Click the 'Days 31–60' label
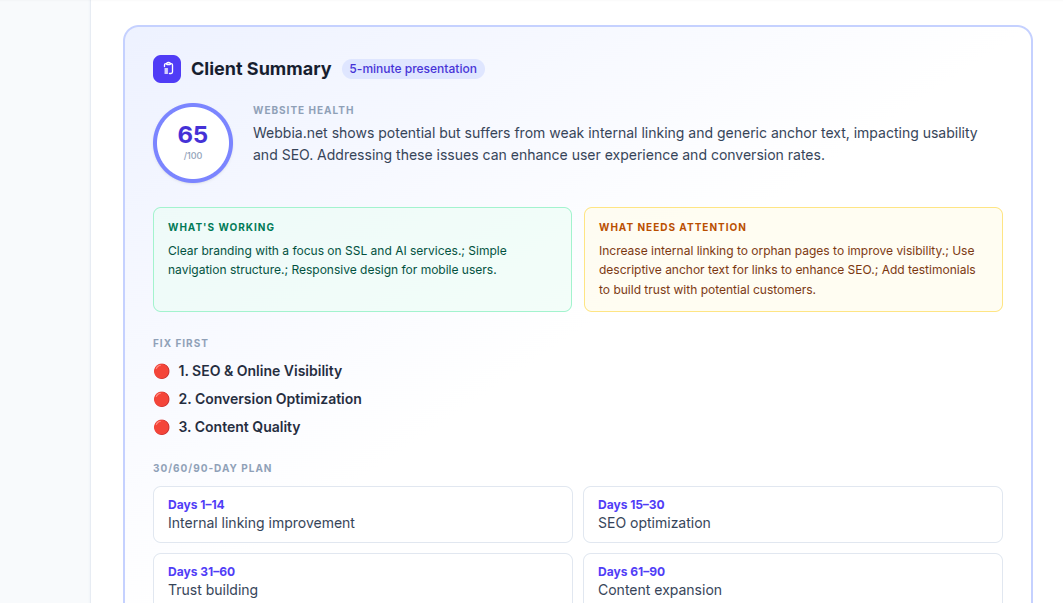The height and width of the screenshot is (603, 1063). [x=201, y=572]
